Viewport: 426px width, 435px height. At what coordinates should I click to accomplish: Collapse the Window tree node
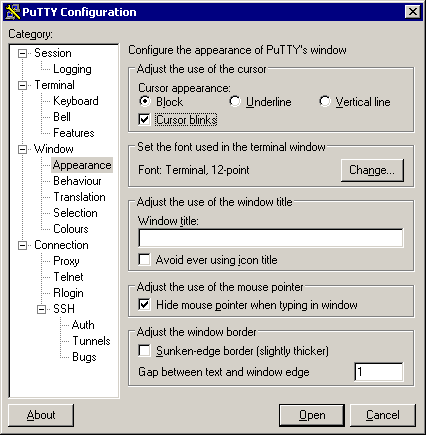tap(22, 149)
